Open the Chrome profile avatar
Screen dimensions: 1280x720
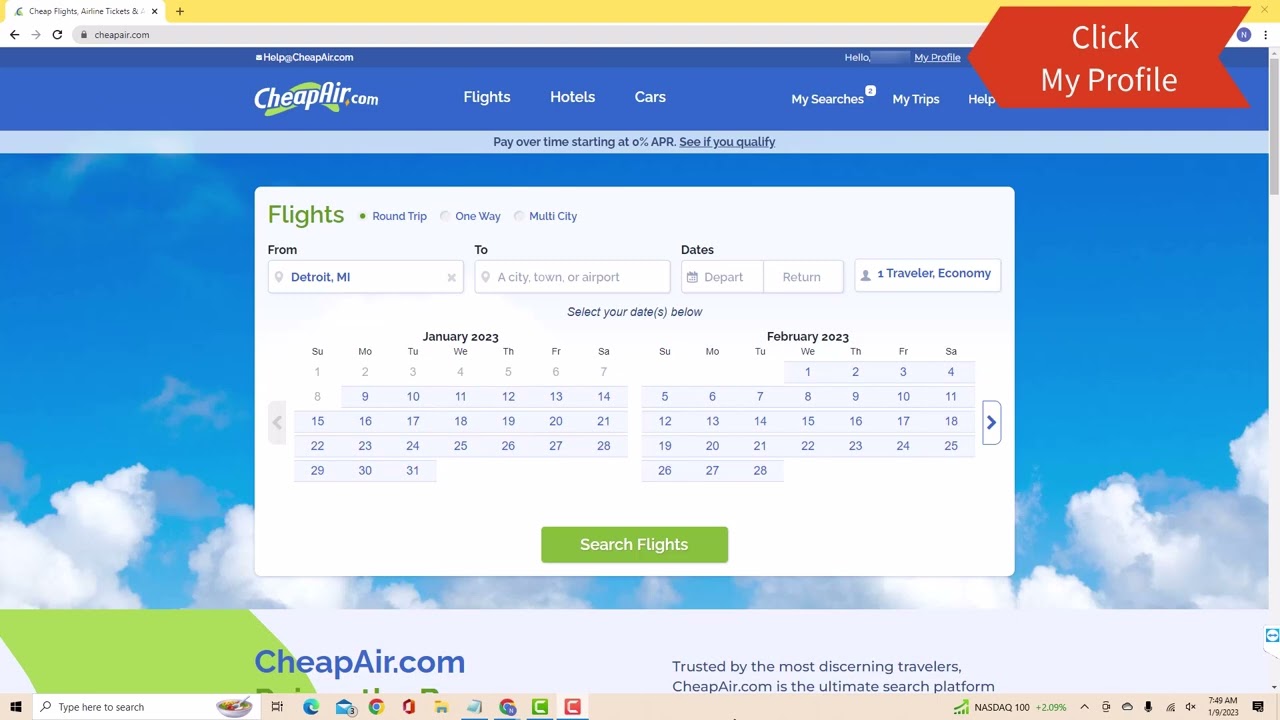click(1244, 34)
